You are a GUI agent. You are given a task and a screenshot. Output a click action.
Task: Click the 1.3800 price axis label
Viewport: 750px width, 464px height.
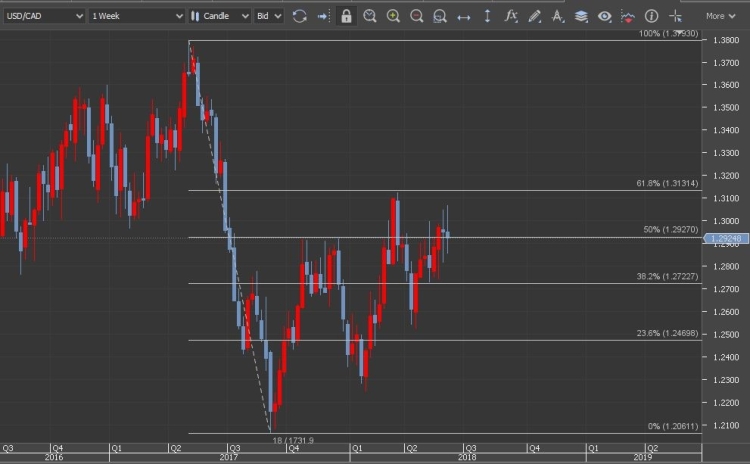[x=726, y=40]
